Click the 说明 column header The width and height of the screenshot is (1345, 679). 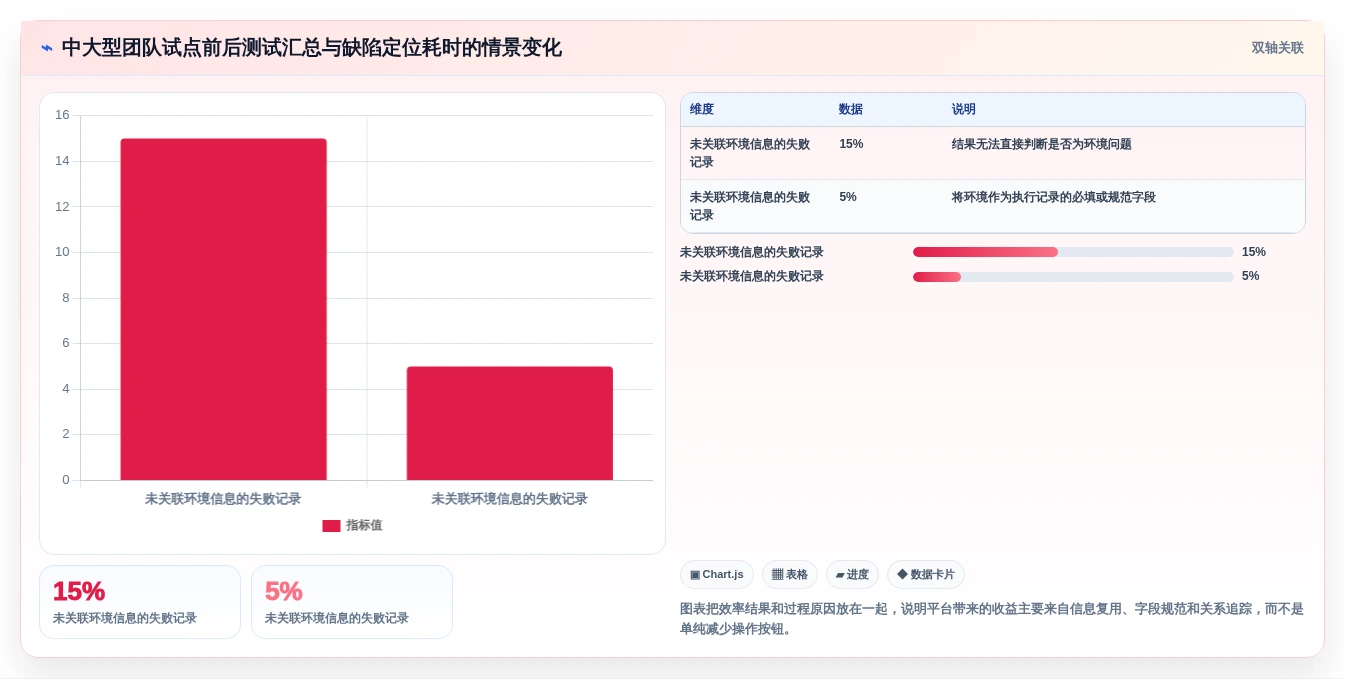click(x=964, y=110)
